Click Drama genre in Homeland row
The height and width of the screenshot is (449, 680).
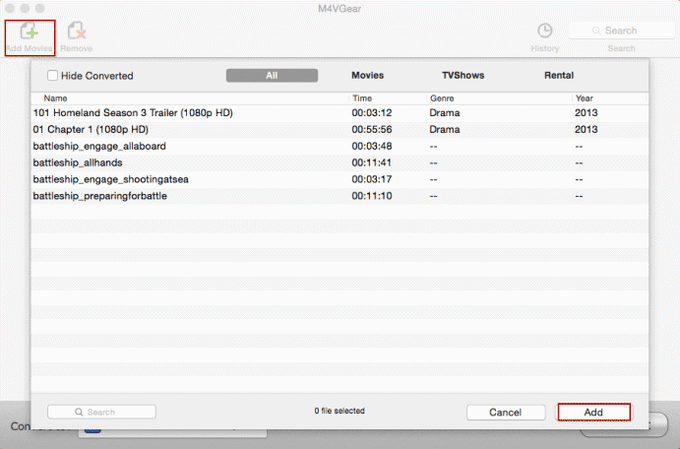pyautogui.click(x=445, y=113)
